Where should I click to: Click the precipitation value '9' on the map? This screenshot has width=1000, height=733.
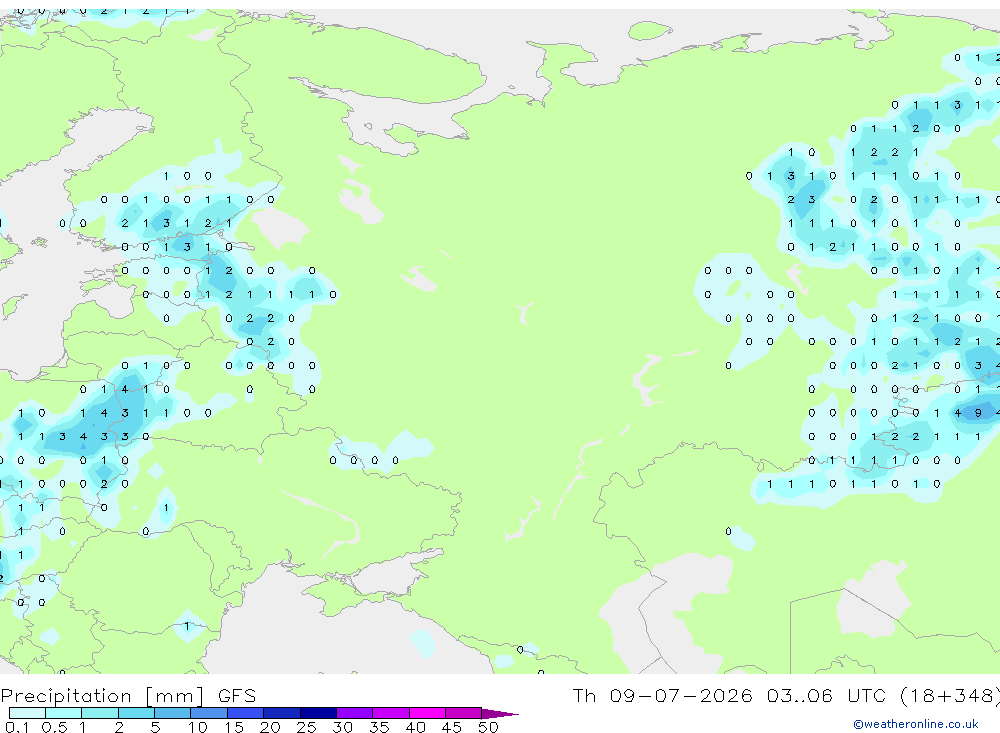point(978,413)
